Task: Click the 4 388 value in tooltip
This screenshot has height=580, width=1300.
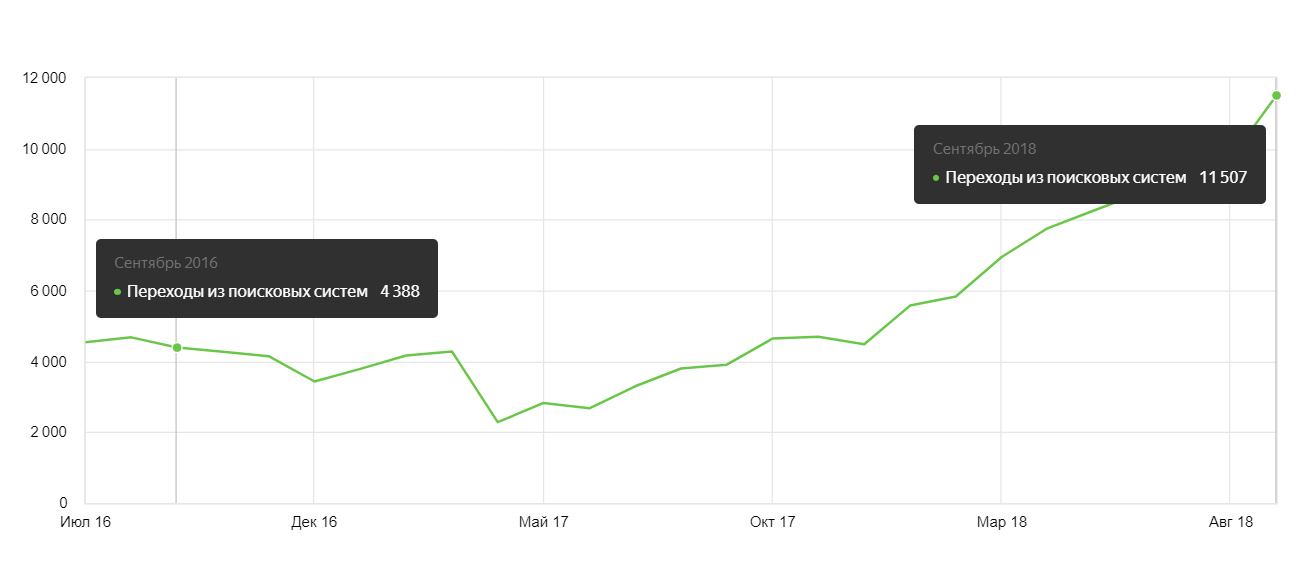Action: tap(399, 292)
